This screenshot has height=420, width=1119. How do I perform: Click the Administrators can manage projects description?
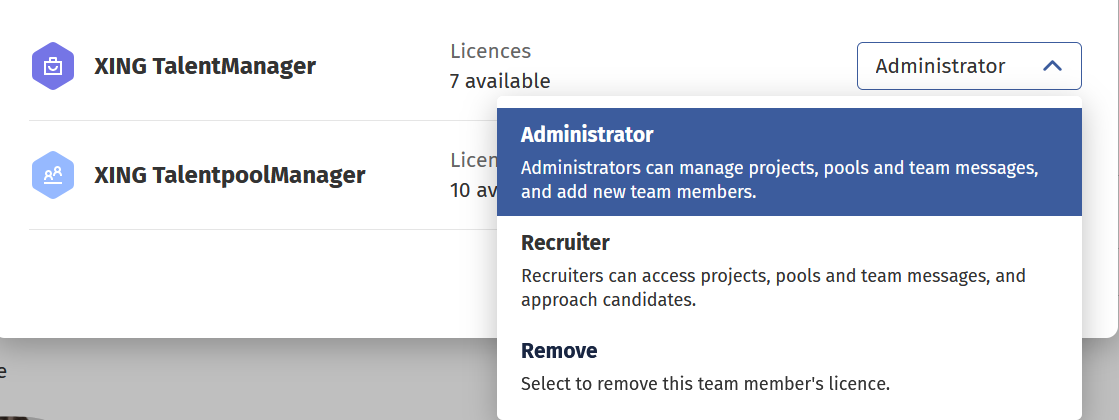point(780,179)
